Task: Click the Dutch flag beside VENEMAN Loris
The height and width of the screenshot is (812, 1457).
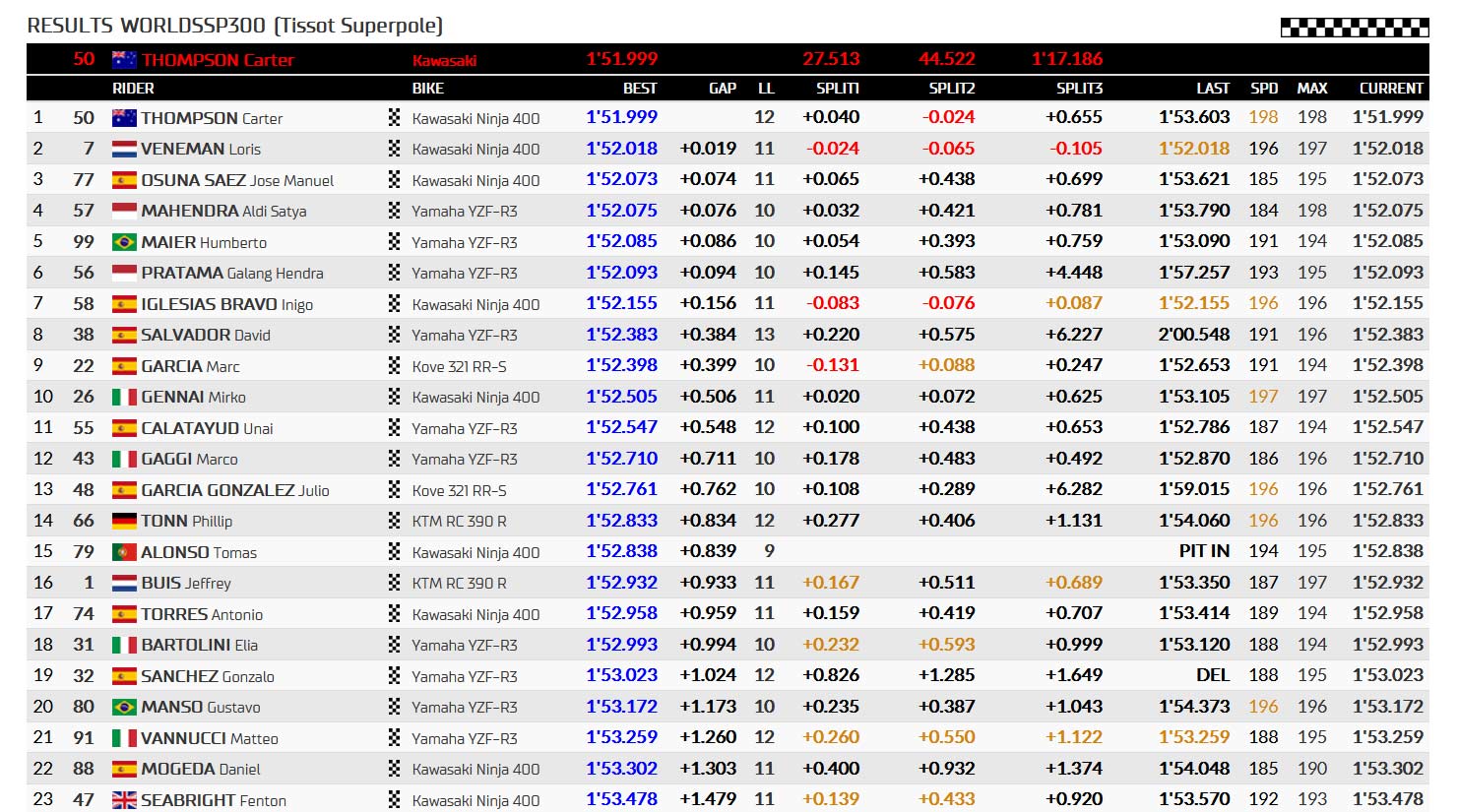Action: coord(124,149)
